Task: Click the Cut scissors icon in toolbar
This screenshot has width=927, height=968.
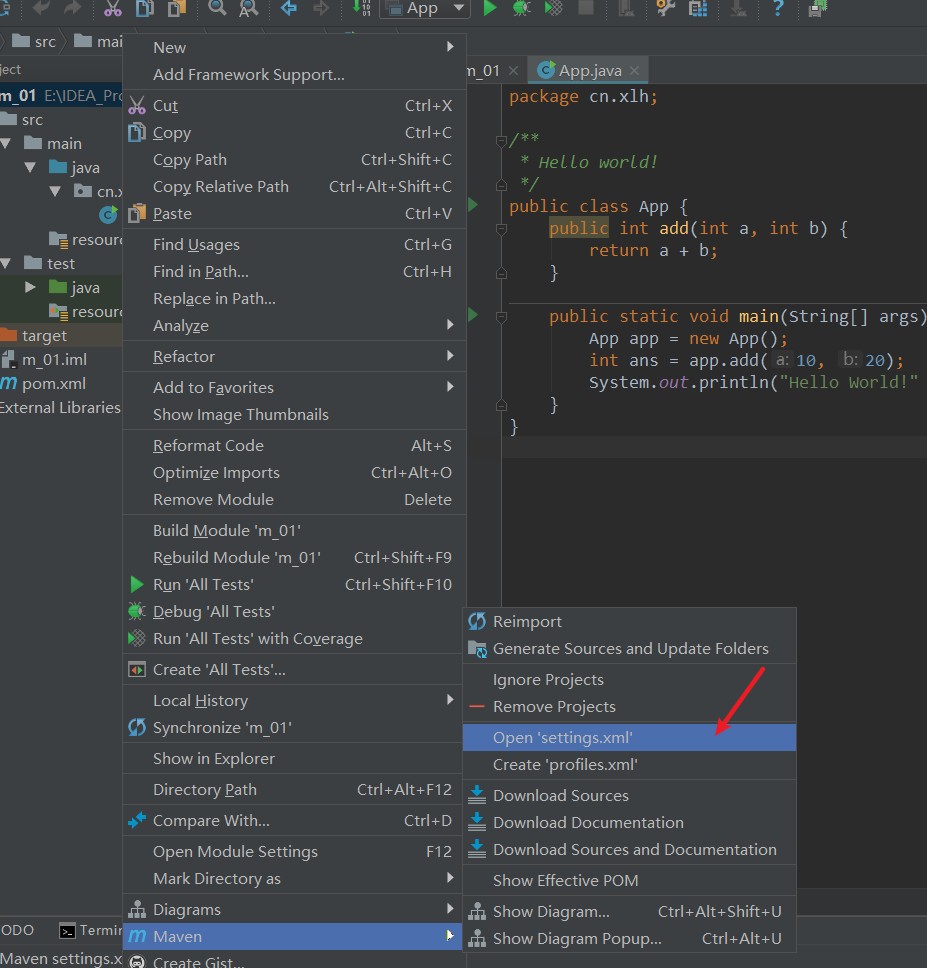Action: (113, 8)
